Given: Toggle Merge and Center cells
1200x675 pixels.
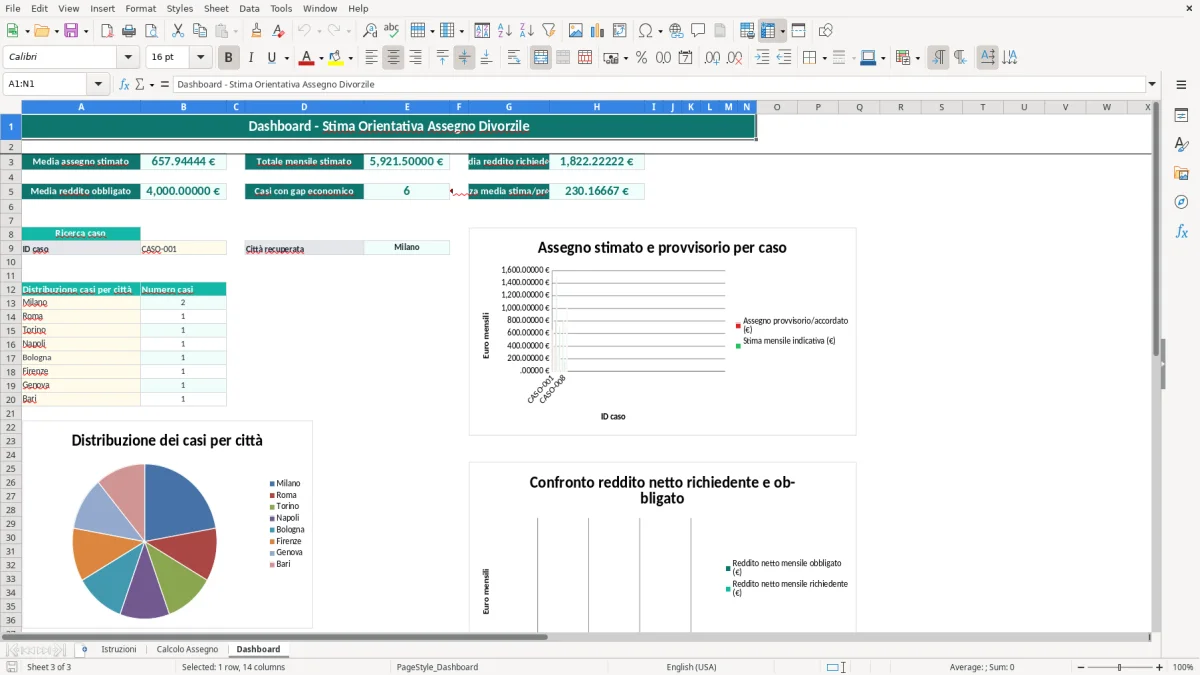Looking at the screenshot, I should coord(541,58).
